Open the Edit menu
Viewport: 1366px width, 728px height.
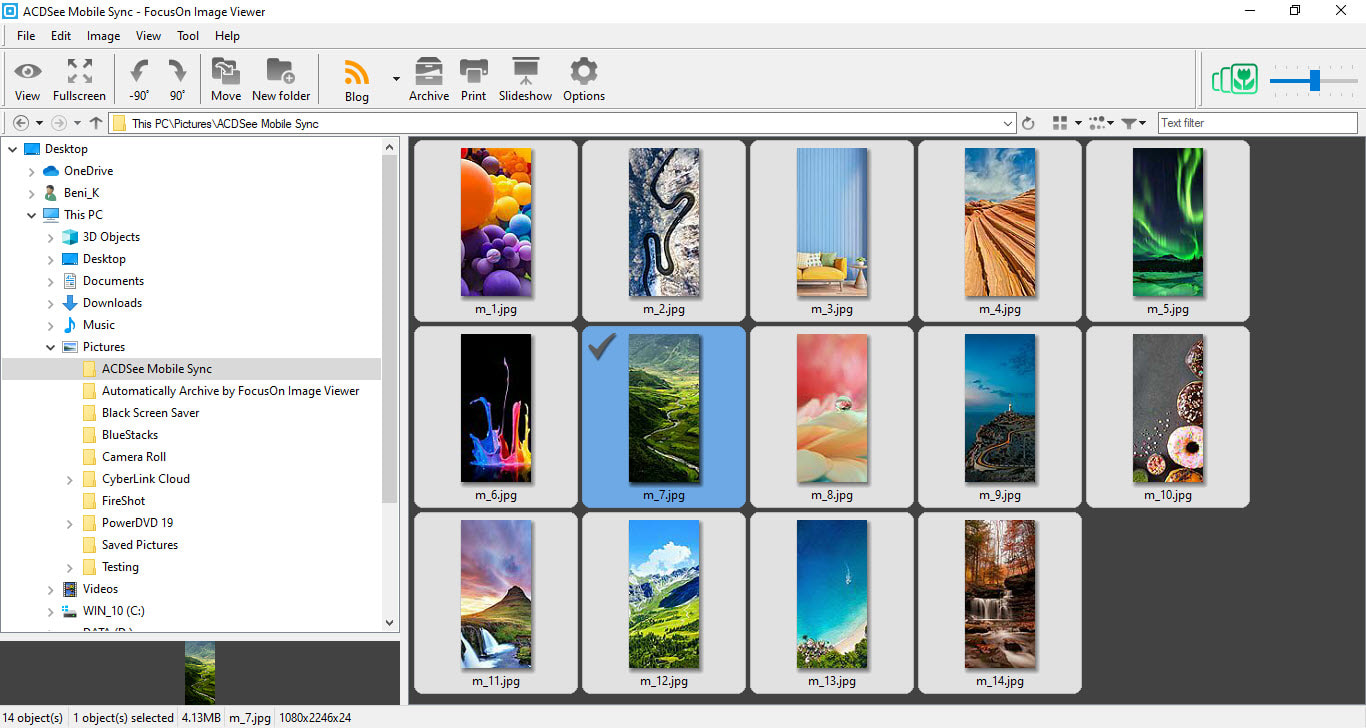pos(61,36)
